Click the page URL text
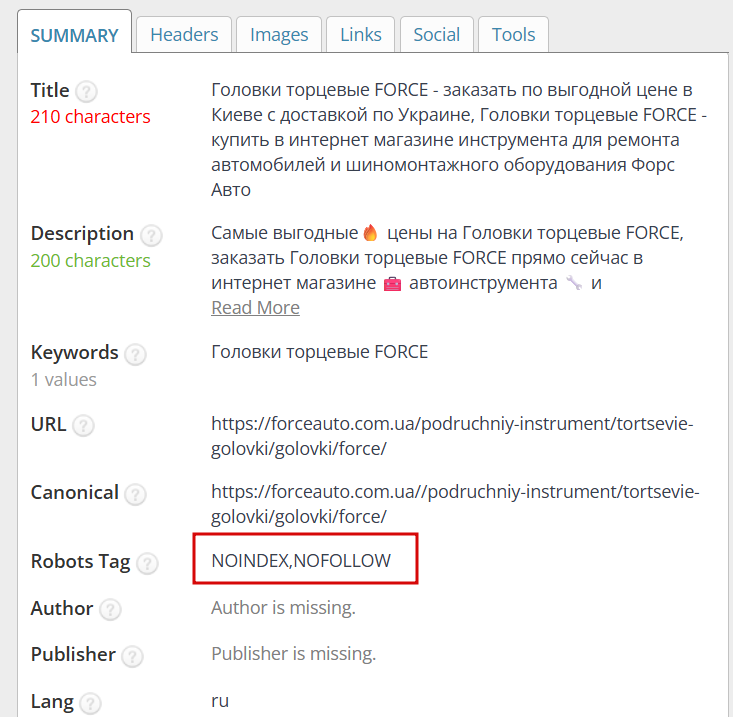 (451, 436)
